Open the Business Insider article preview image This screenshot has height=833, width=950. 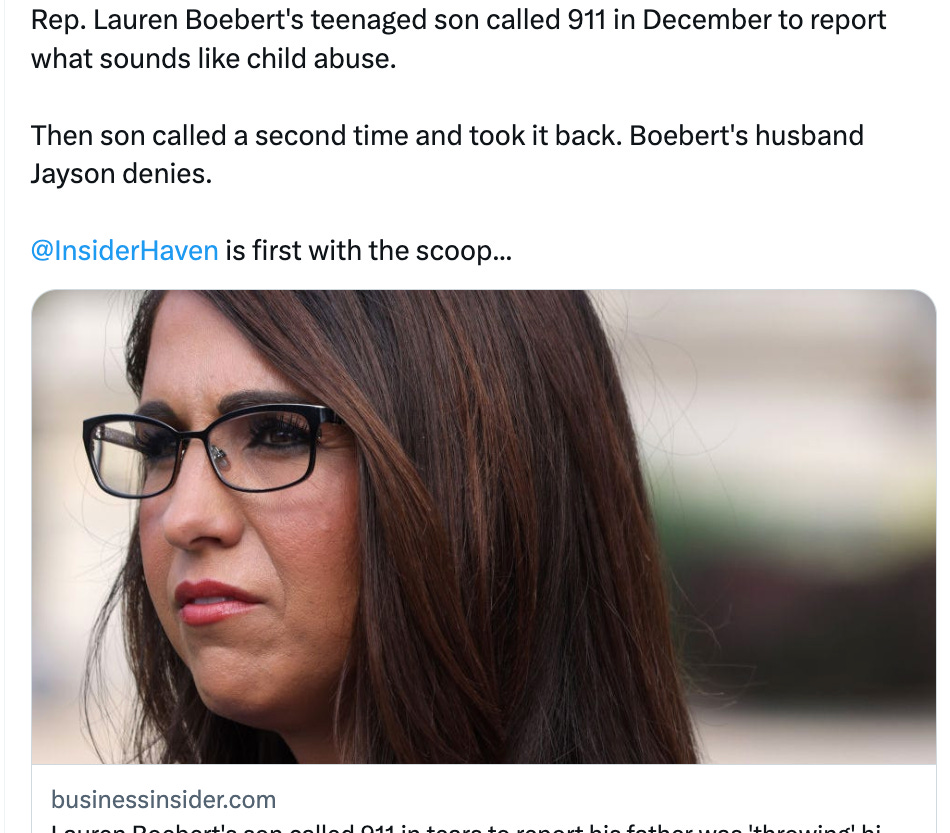(x=483, y=526)
